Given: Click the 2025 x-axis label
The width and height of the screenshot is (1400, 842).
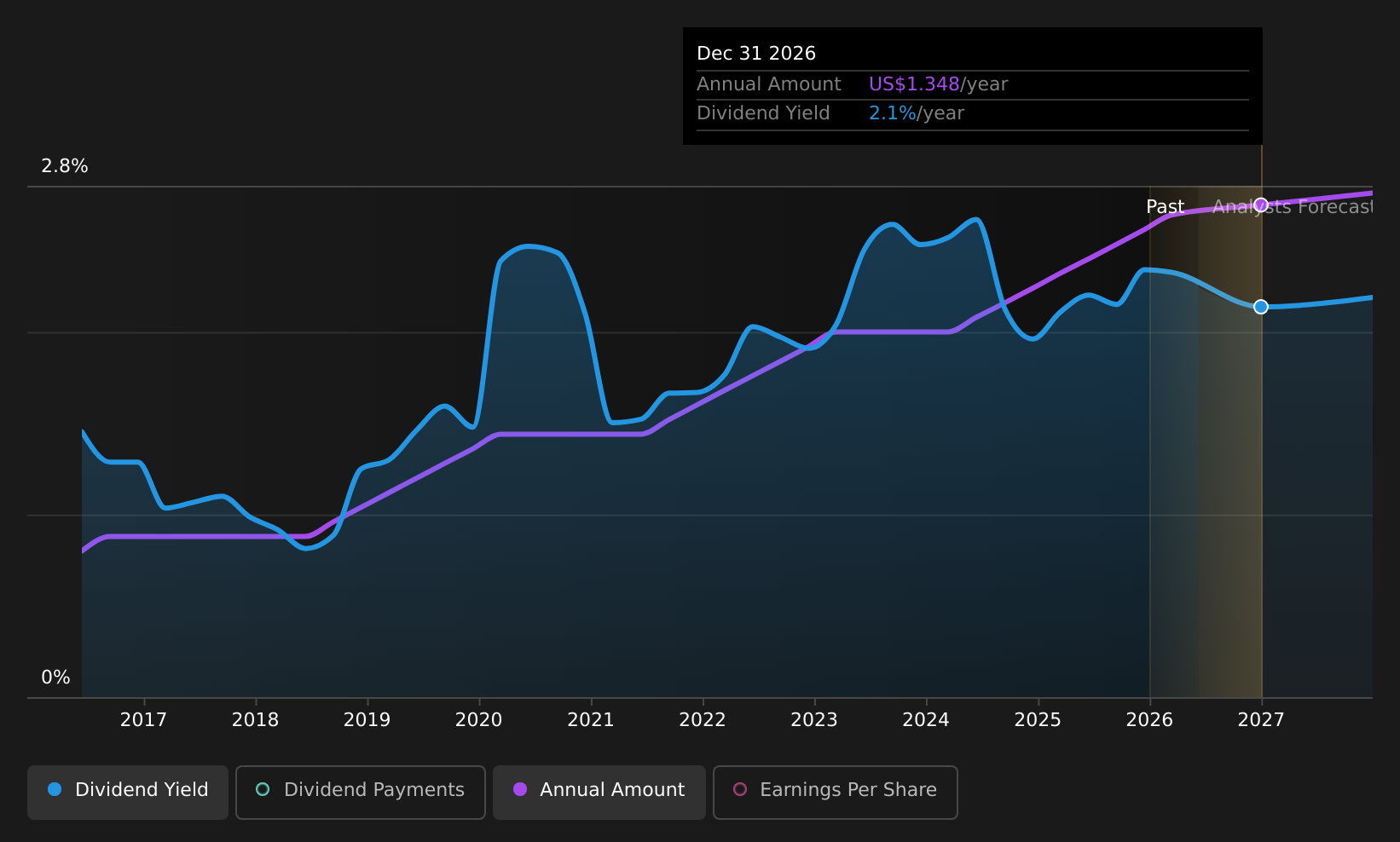Looking at the screenshot, I should click(x=1038, y=720).
